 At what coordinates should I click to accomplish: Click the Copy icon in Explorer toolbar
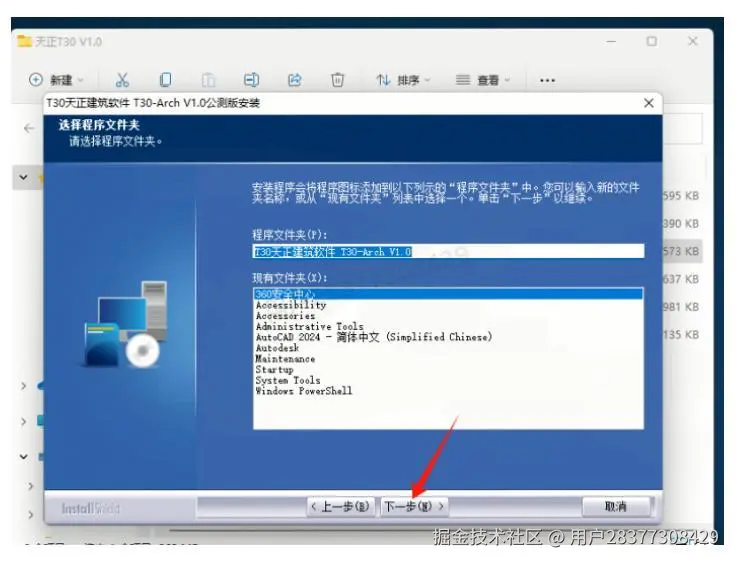click(x=165, y=80)
